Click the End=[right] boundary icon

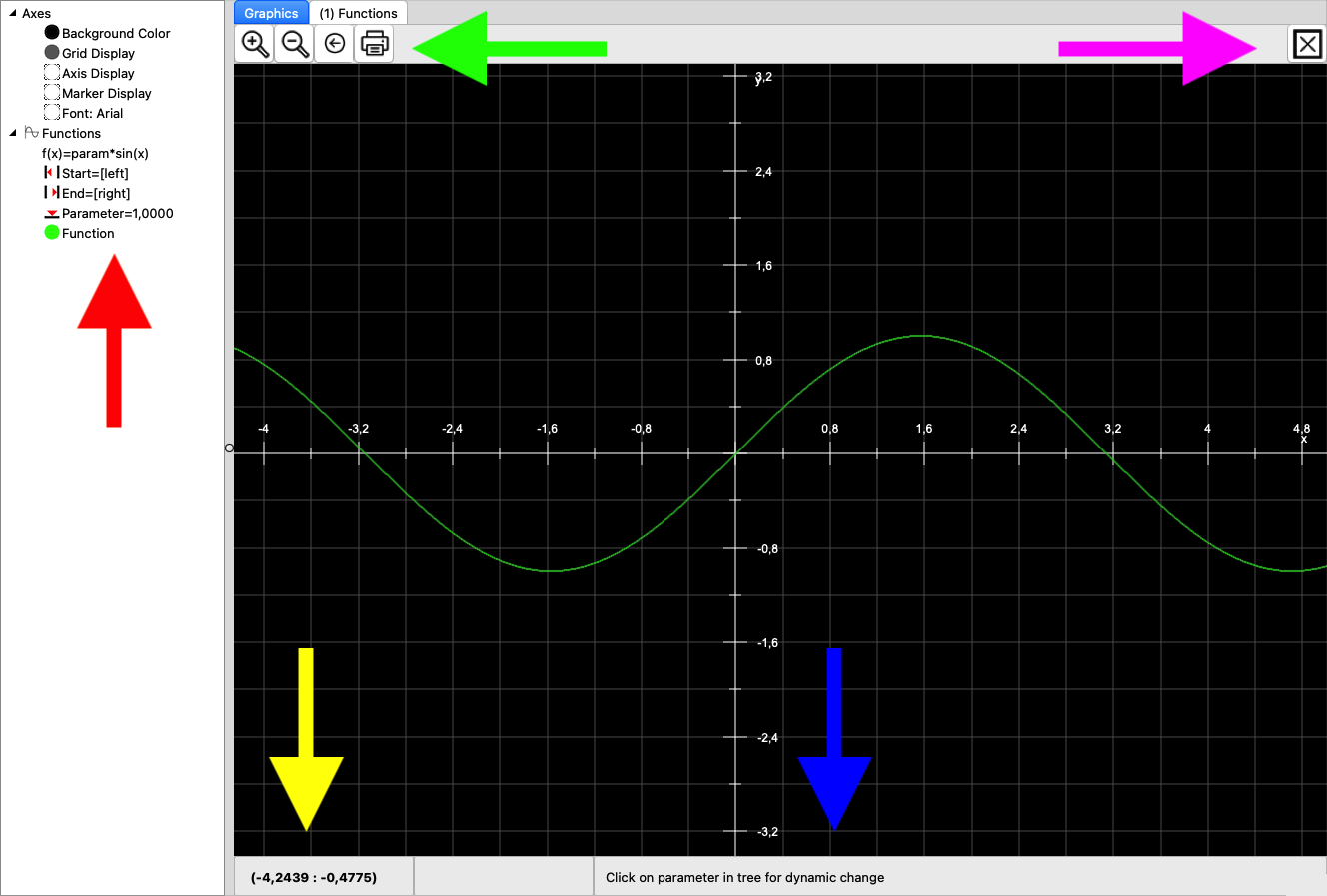click(51, 193)
